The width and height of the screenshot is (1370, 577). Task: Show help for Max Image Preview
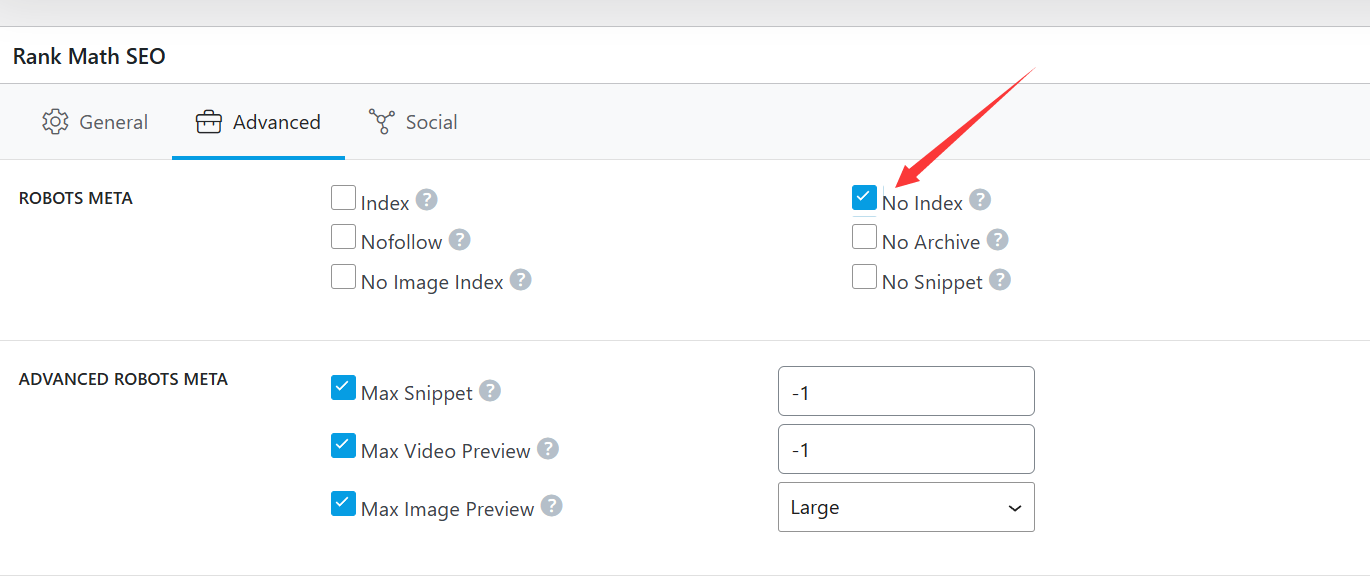click(x=552, y=507)
